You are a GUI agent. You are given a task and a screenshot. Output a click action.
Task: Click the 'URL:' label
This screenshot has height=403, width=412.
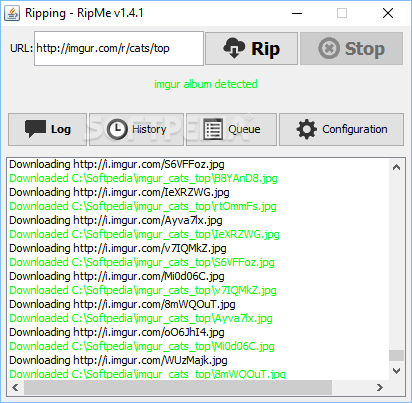pos(21,49)
